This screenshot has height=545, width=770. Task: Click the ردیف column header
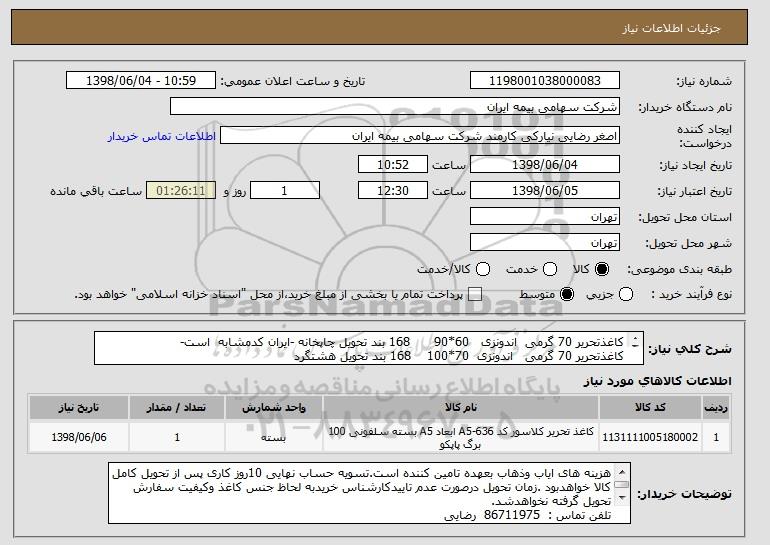coord(716,408)
